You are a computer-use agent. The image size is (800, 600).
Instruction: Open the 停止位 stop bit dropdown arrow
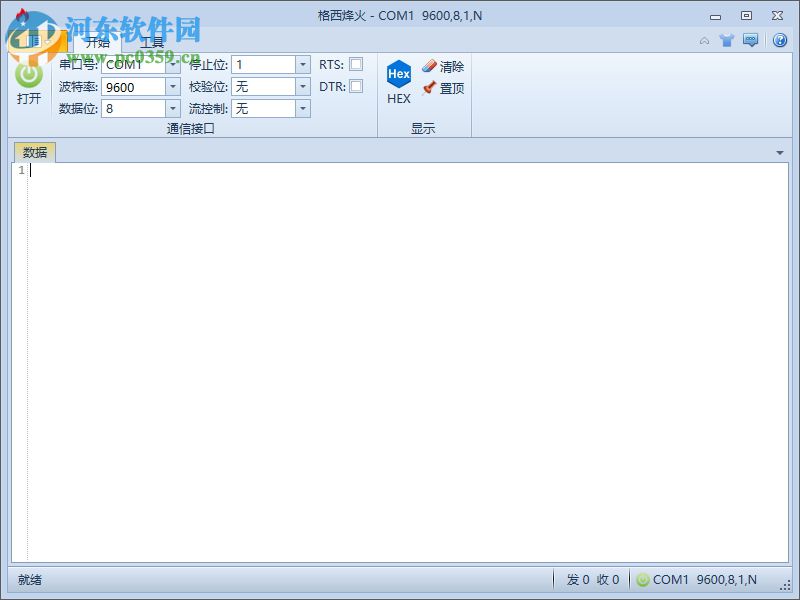click(x=302, y=64)
